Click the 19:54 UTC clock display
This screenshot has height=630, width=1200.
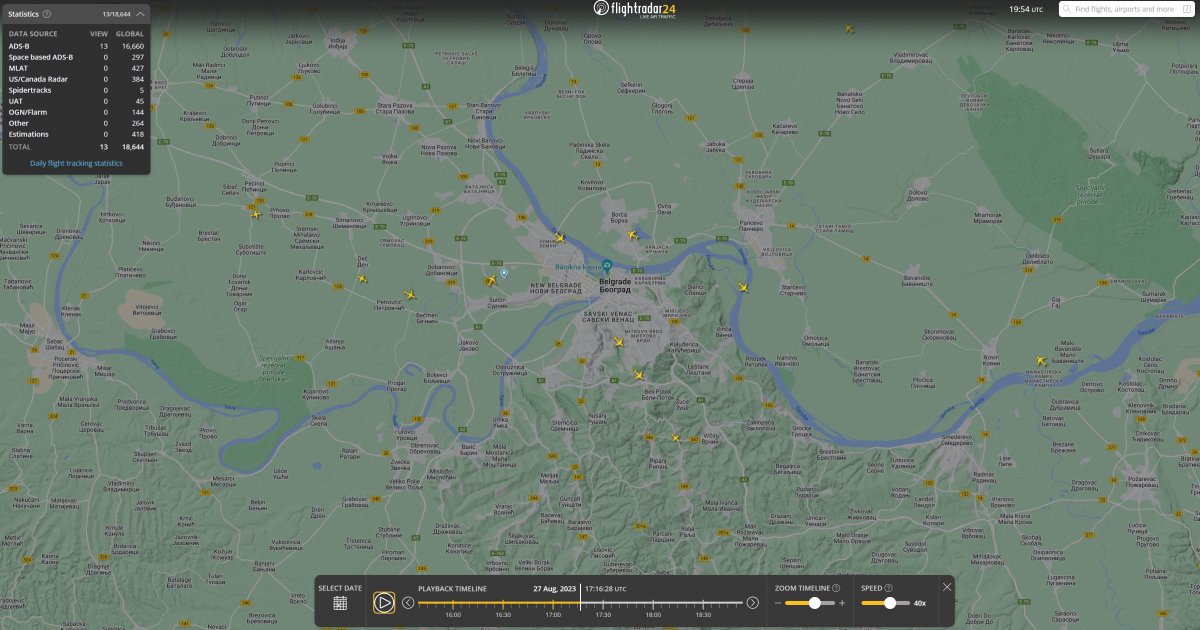[1025, 9]
